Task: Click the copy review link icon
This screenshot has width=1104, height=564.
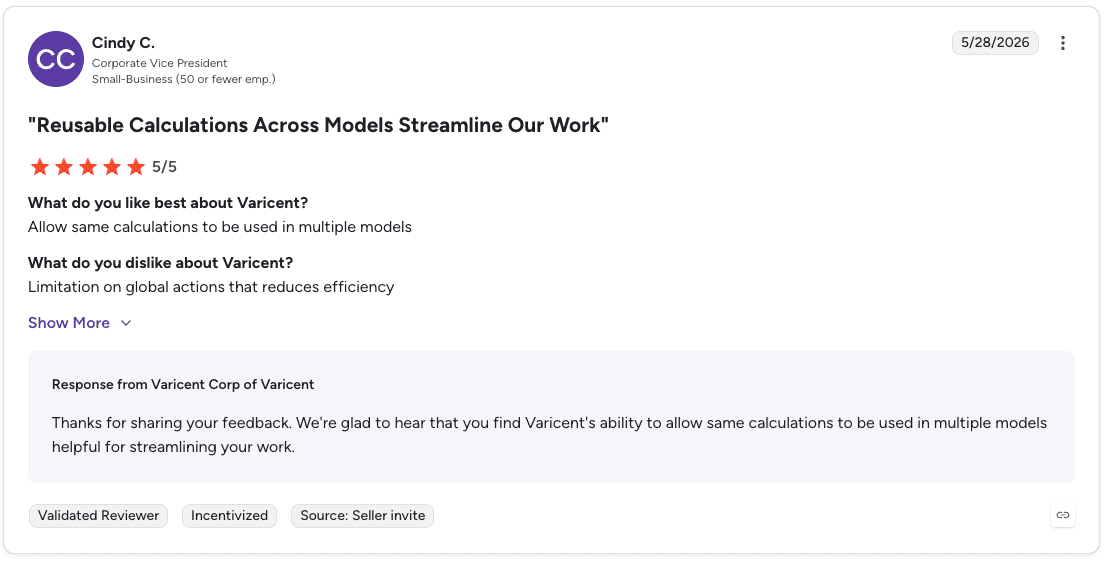Action: click(1062, 515)
